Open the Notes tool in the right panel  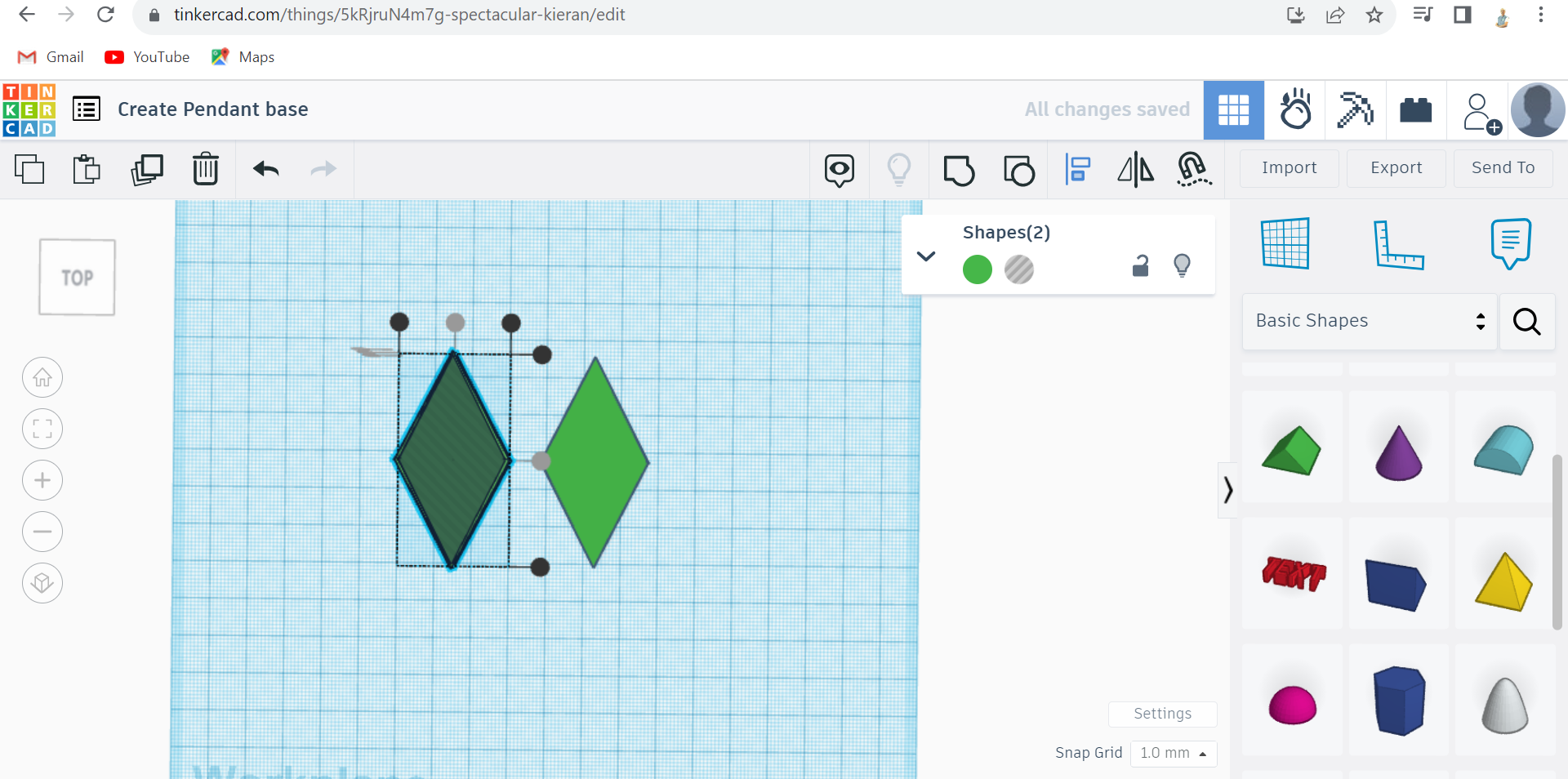(x=1510, y=243)
